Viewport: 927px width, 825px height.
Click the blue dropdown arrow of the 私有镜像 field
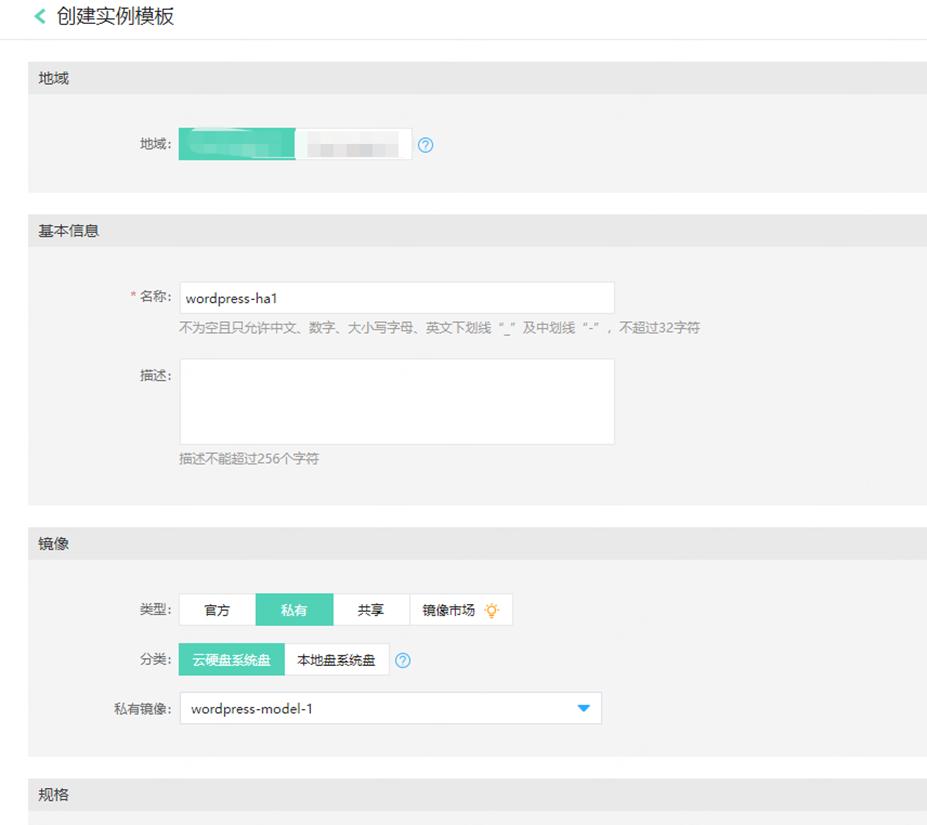click(x=583, y=708)
